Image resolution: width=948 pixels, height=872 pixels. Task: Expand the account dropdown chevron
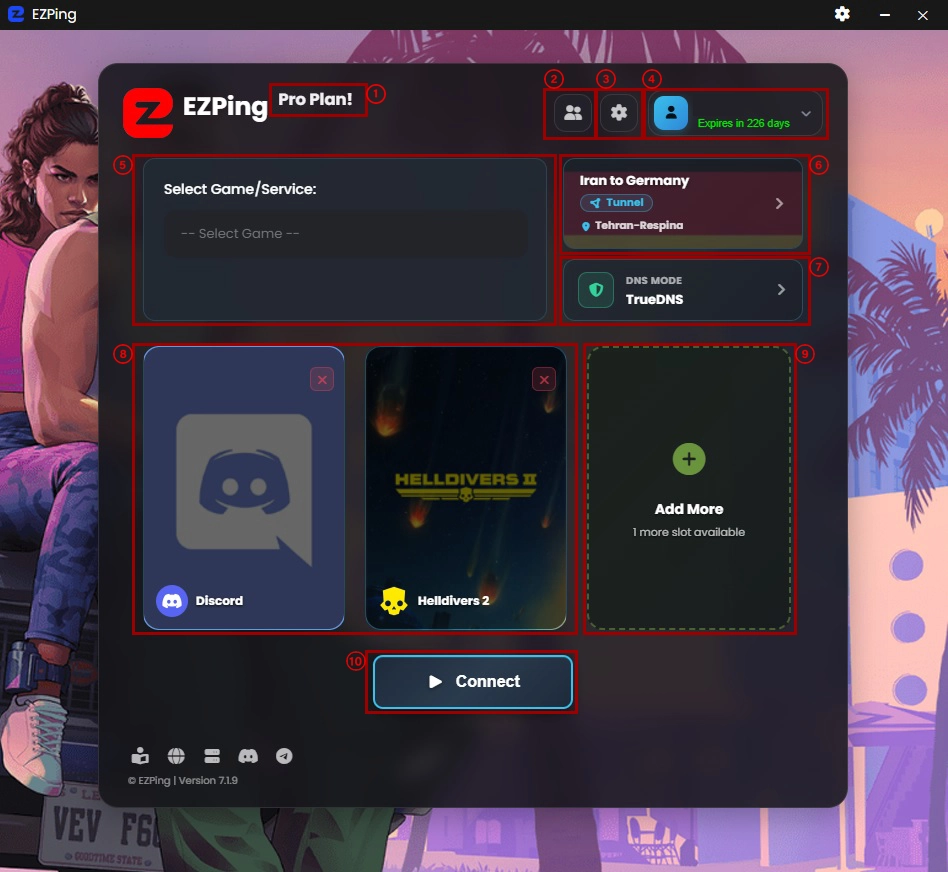coord(805,114)
